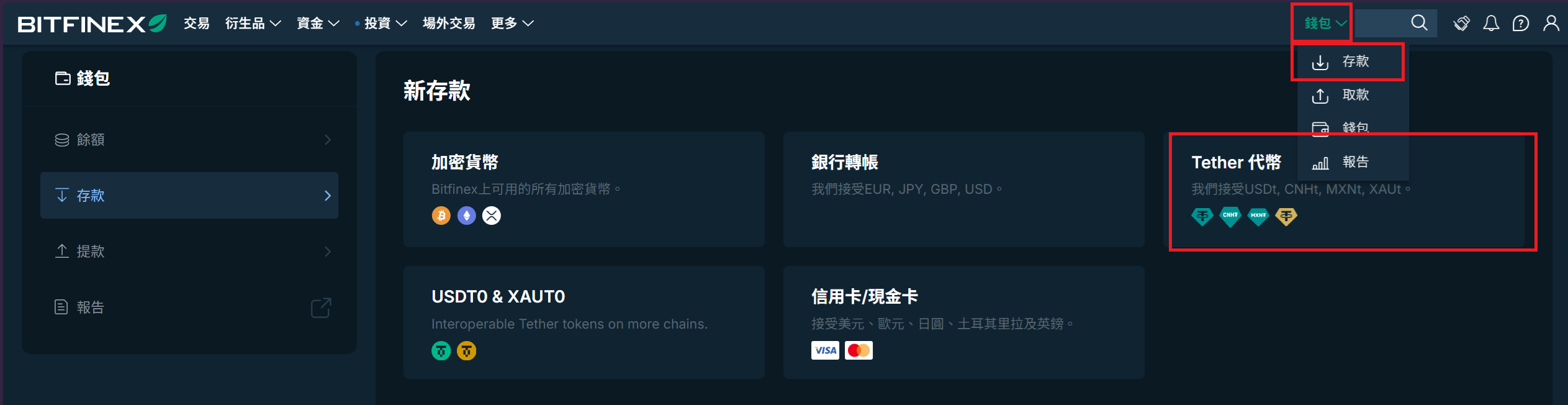Click the MXNt gem icon

click(1258, 217)
